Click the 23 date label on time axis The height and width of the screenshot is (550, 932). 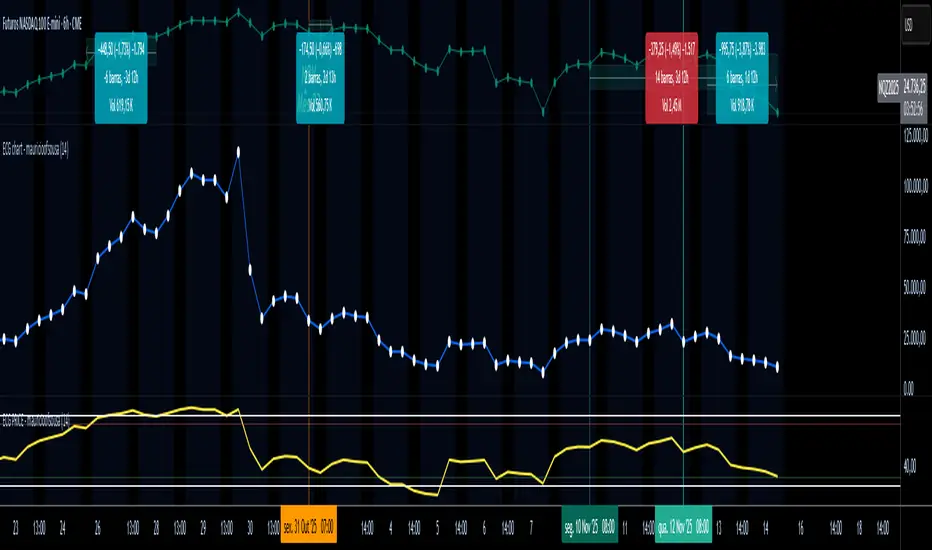[16, 527]
